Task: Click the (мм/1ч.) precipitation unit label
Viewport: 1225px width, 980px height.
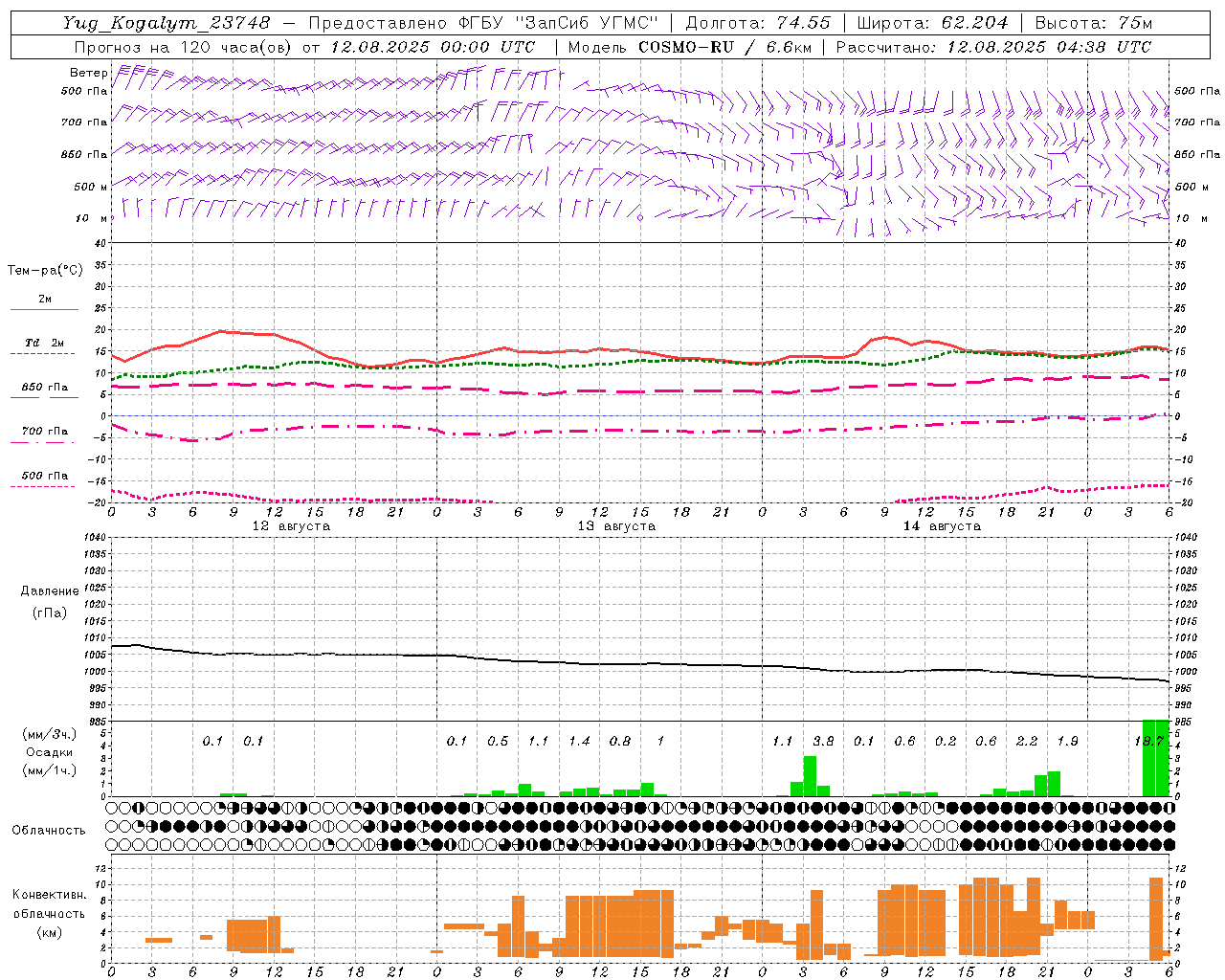Action: (x=50, y=770)
